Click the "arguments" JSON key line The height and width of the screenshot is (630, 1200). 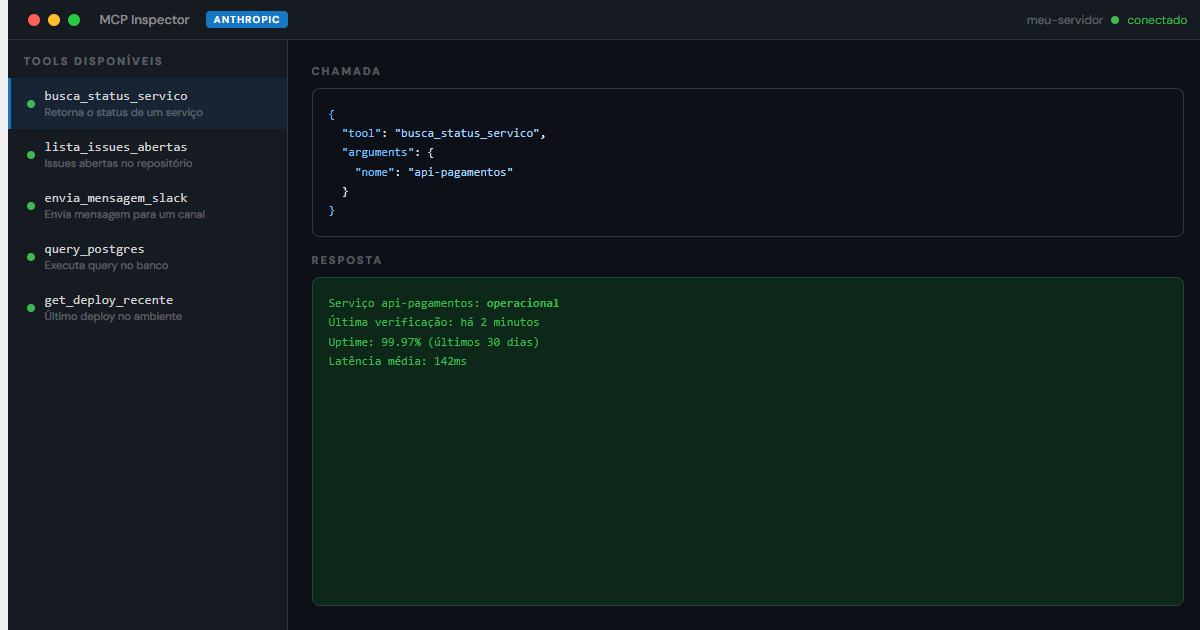click(x=388, y=153)
